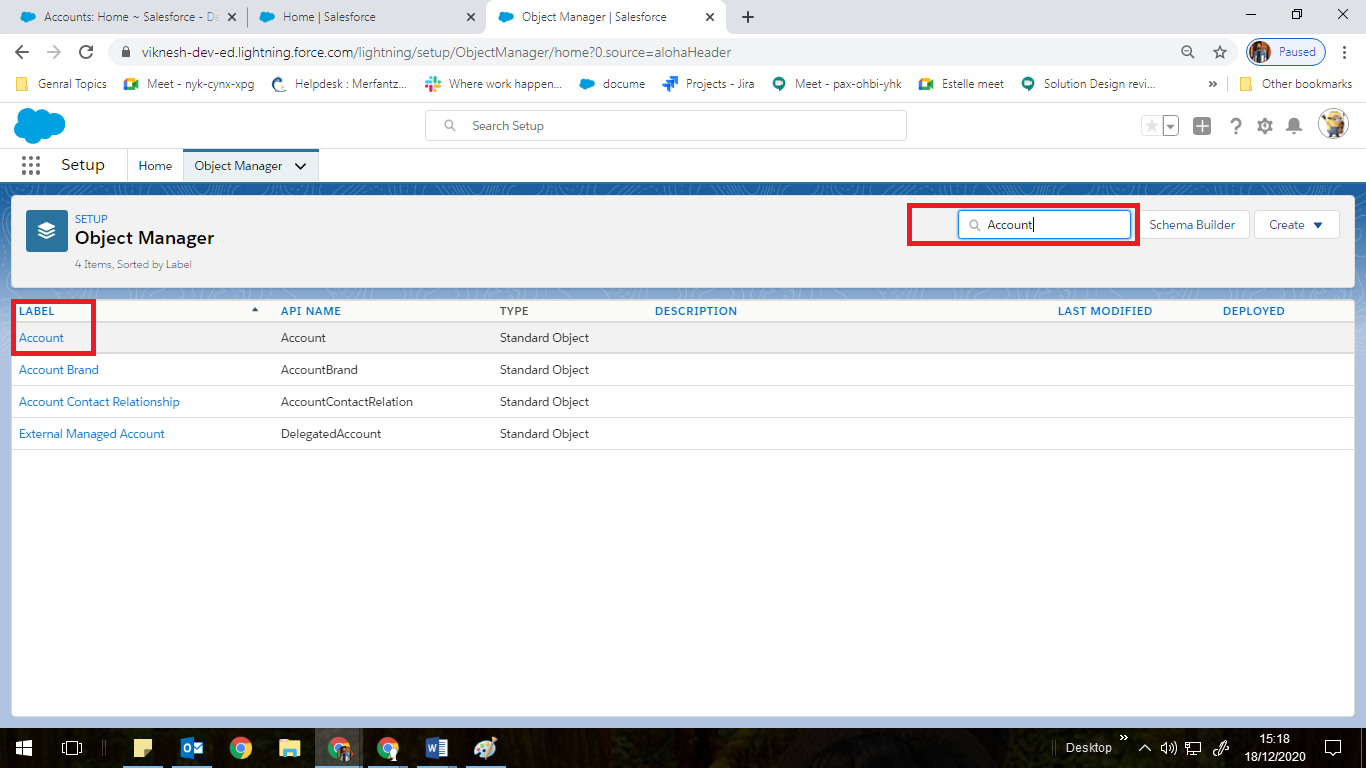The image size is (1366, 768).
Task: Open the Create dropdown menu
Action: (1296, 224)
